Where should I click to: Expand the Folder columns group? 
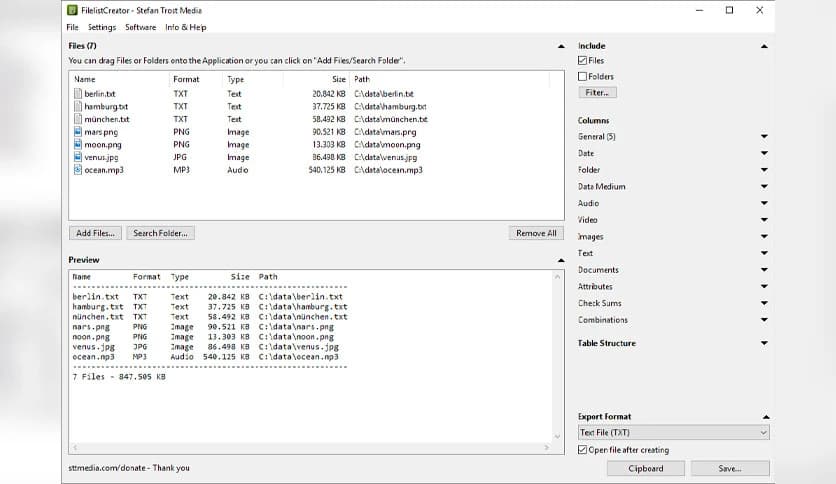pos(764,170)
